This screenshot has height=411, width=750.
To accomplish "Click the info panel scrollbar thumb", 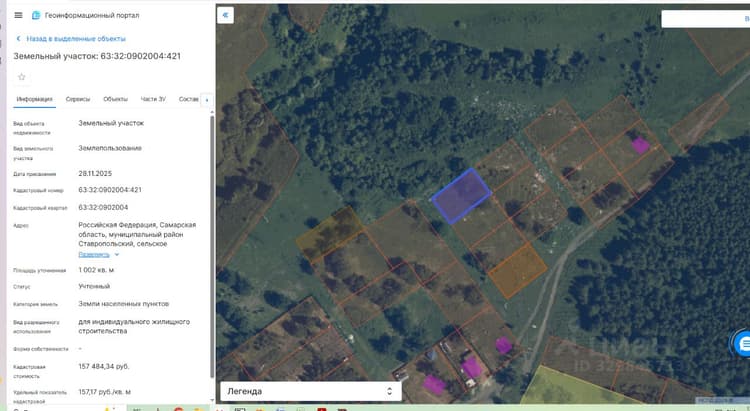I will pos(212,246).
